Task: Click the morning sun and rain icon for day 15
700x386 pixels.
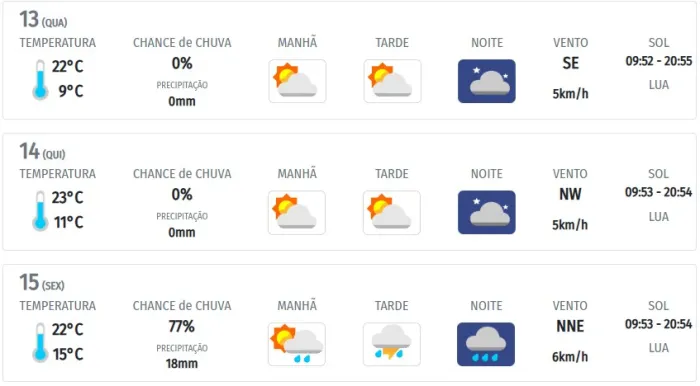Action: point(297,344)
